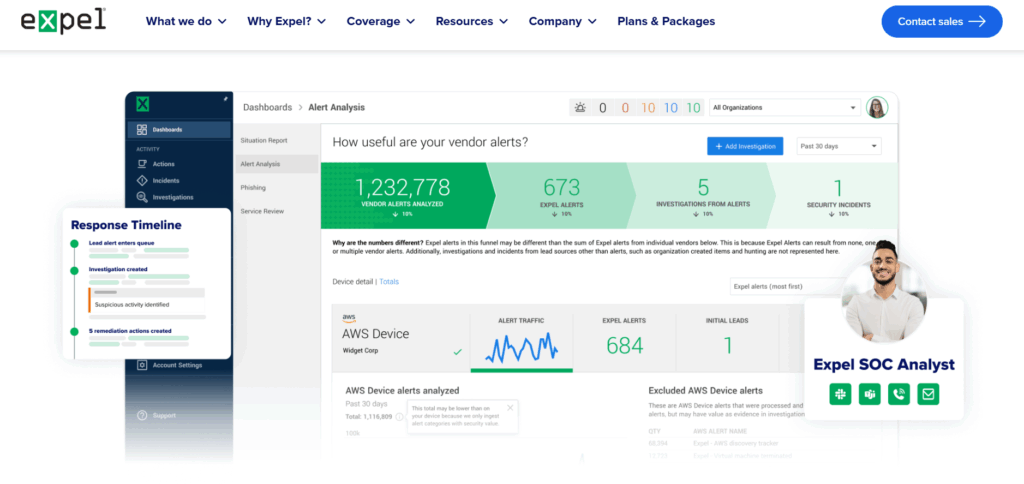1024x484 pixels.
Task: Click the AWS Device alerts analyzed heading
Action: point(402,391)
